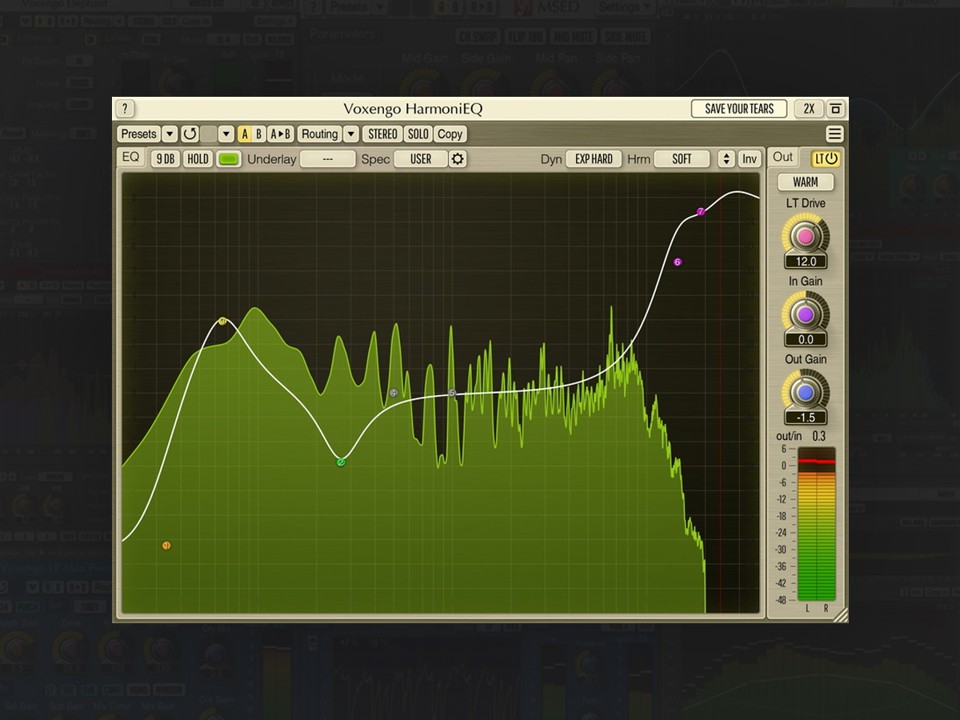Switch to the EQ tab
The height and width of the screenshot is (720, 960).
(131, 157)
